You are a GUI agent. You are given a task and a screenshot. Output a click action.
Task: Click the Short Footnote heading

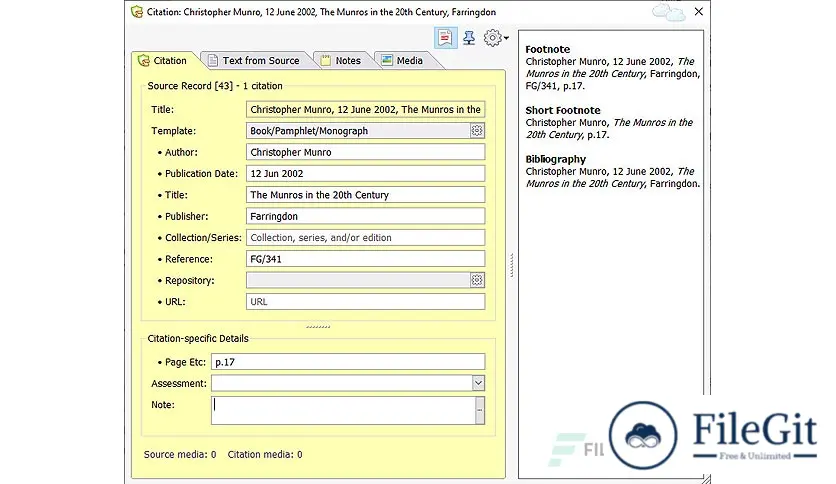562,110
